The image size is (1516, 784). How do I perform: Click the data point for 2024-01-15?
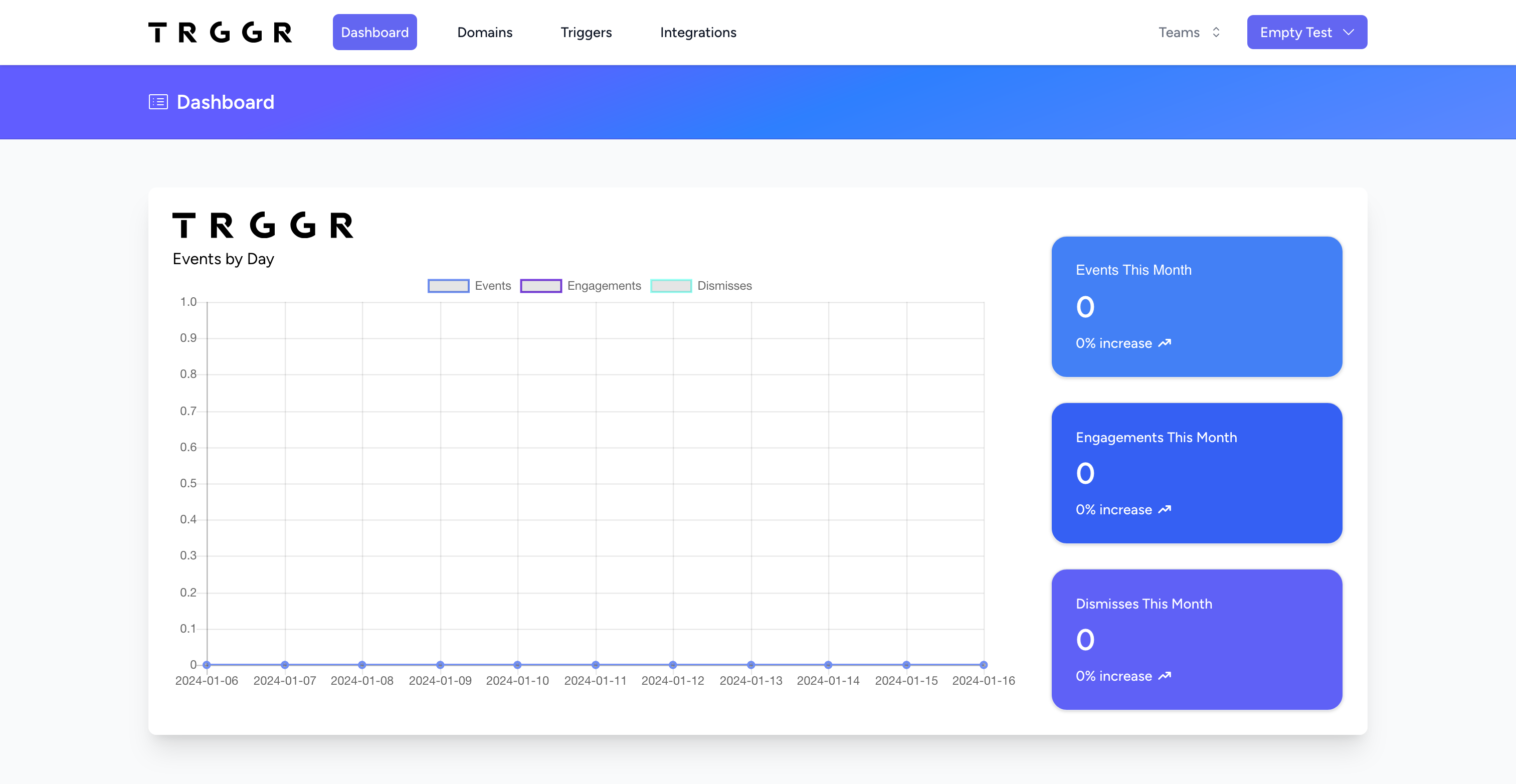(906, 665)
